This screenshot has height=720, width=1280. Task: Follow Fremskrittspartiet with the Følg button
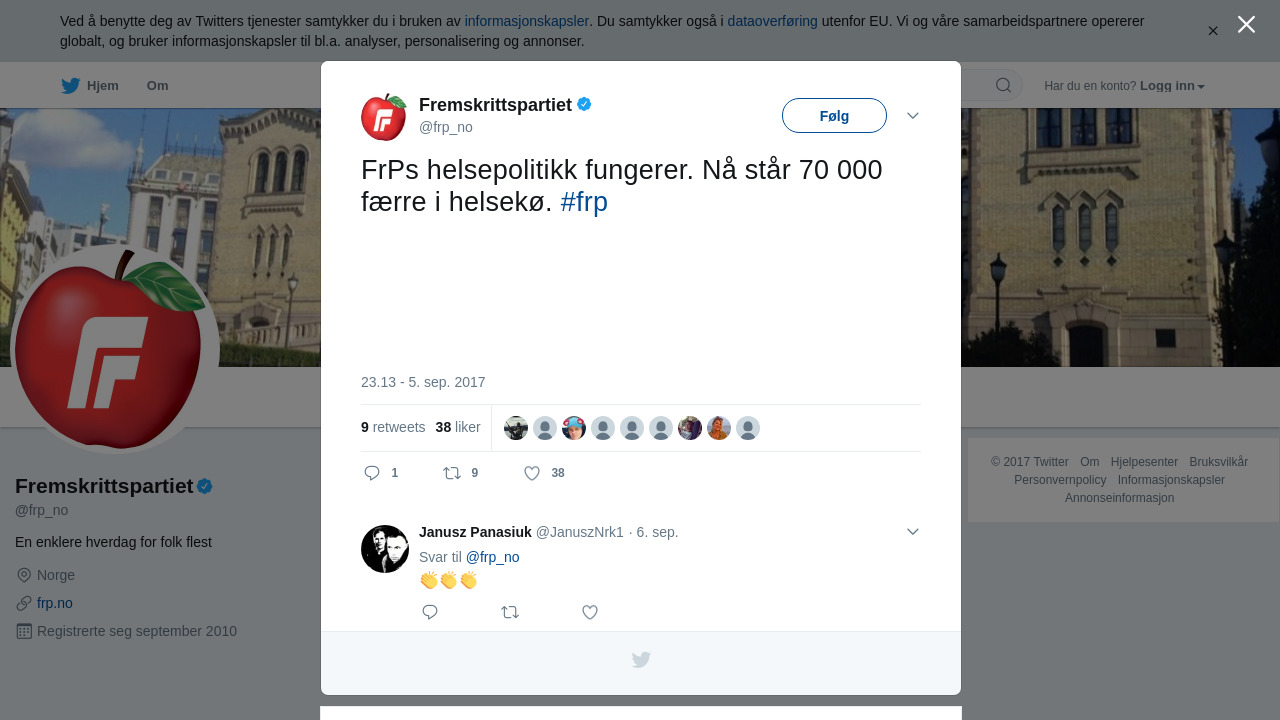pos(834,116)
